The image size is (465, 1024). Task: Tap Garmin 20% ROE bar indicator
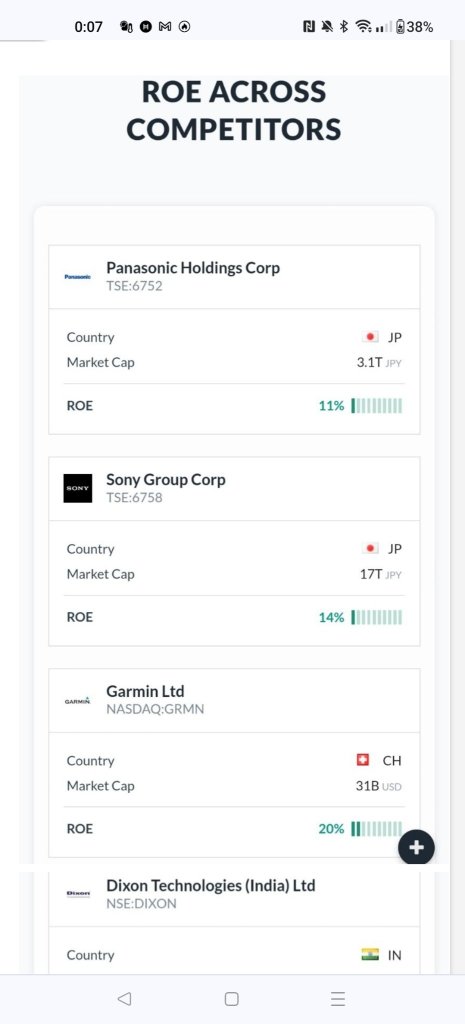377,829
